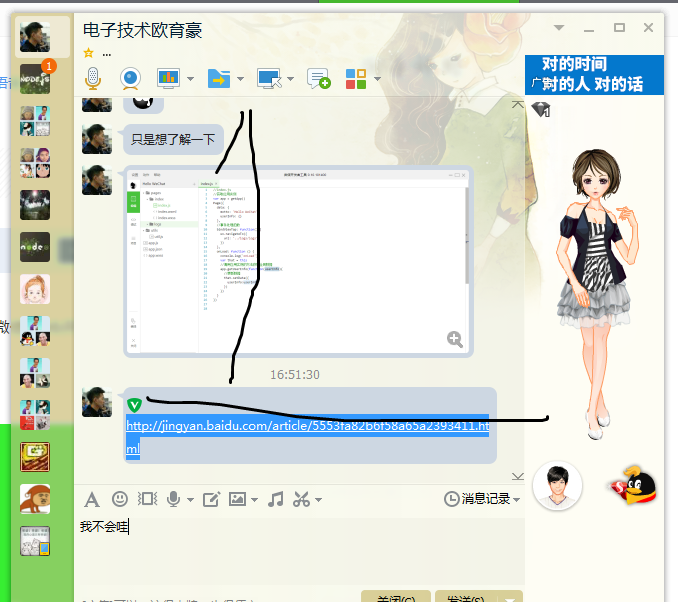Click the QQ show female avatar figure
Viewport: 678px width, 602px height.
coord(598,294)
